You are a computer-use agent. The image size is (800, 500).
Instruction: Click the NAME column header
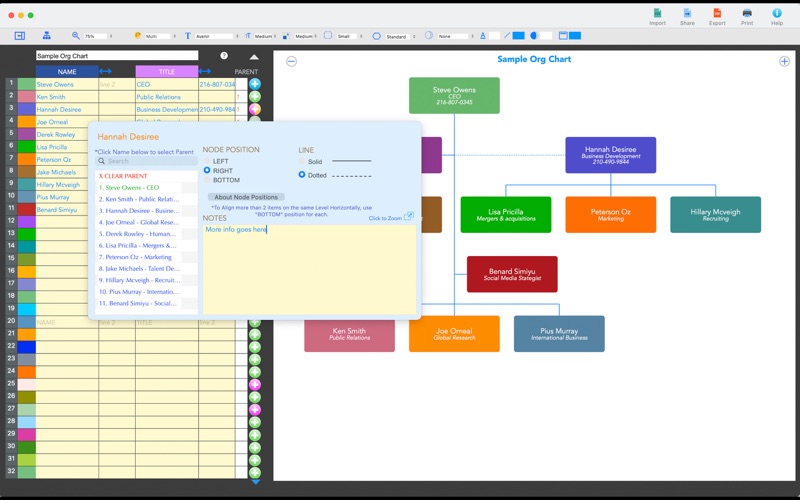[x=67, y=71]
